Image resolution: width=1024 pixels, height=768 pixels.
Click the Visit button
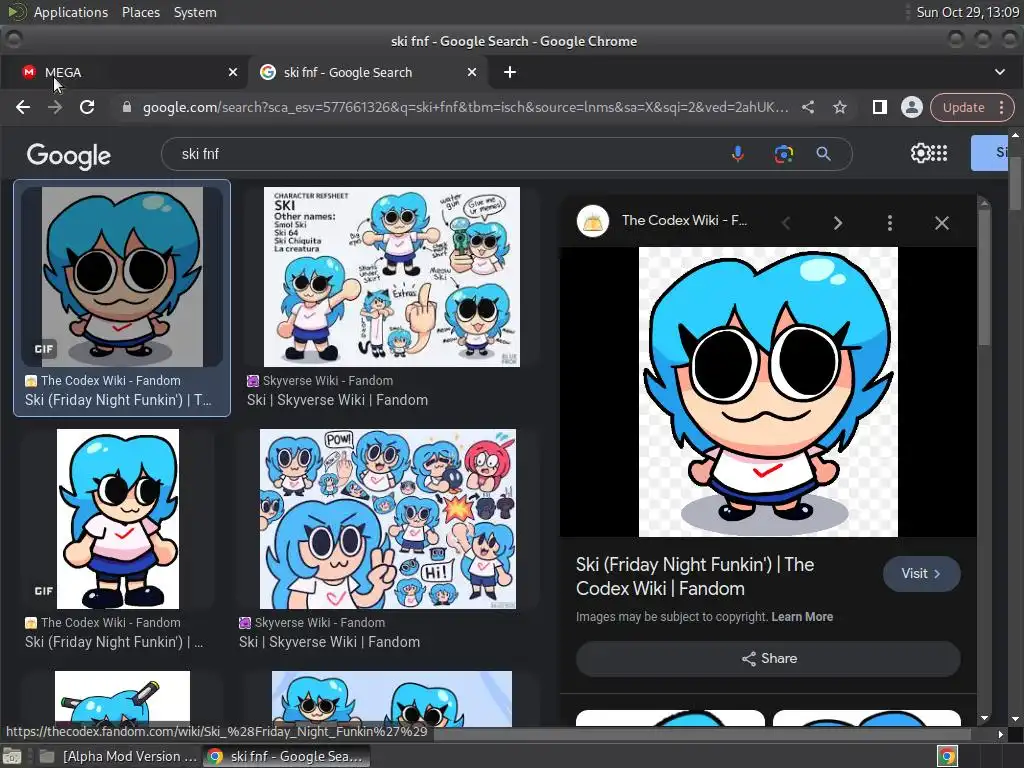click(x=921, y=574)
